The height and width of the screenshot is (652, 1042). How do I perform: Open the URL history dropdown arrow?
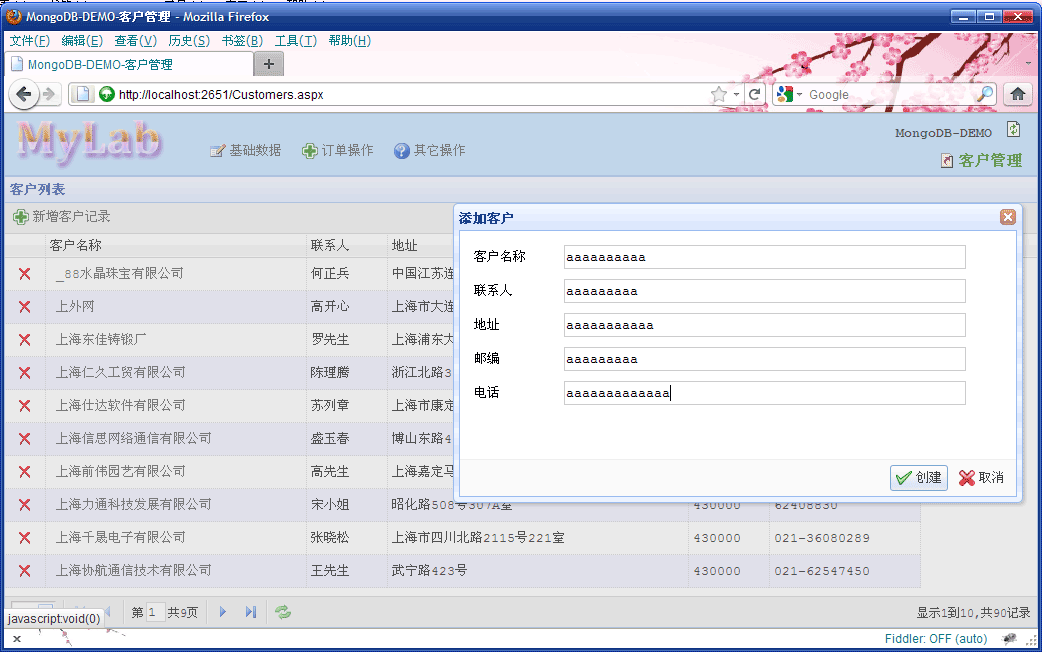[x=736, y=94]
